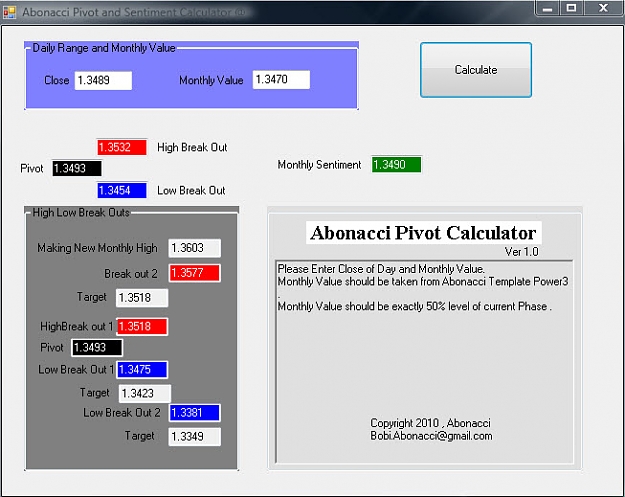
Task: Click the Target field showing 1.3518
Action: [x=142, y=298]
